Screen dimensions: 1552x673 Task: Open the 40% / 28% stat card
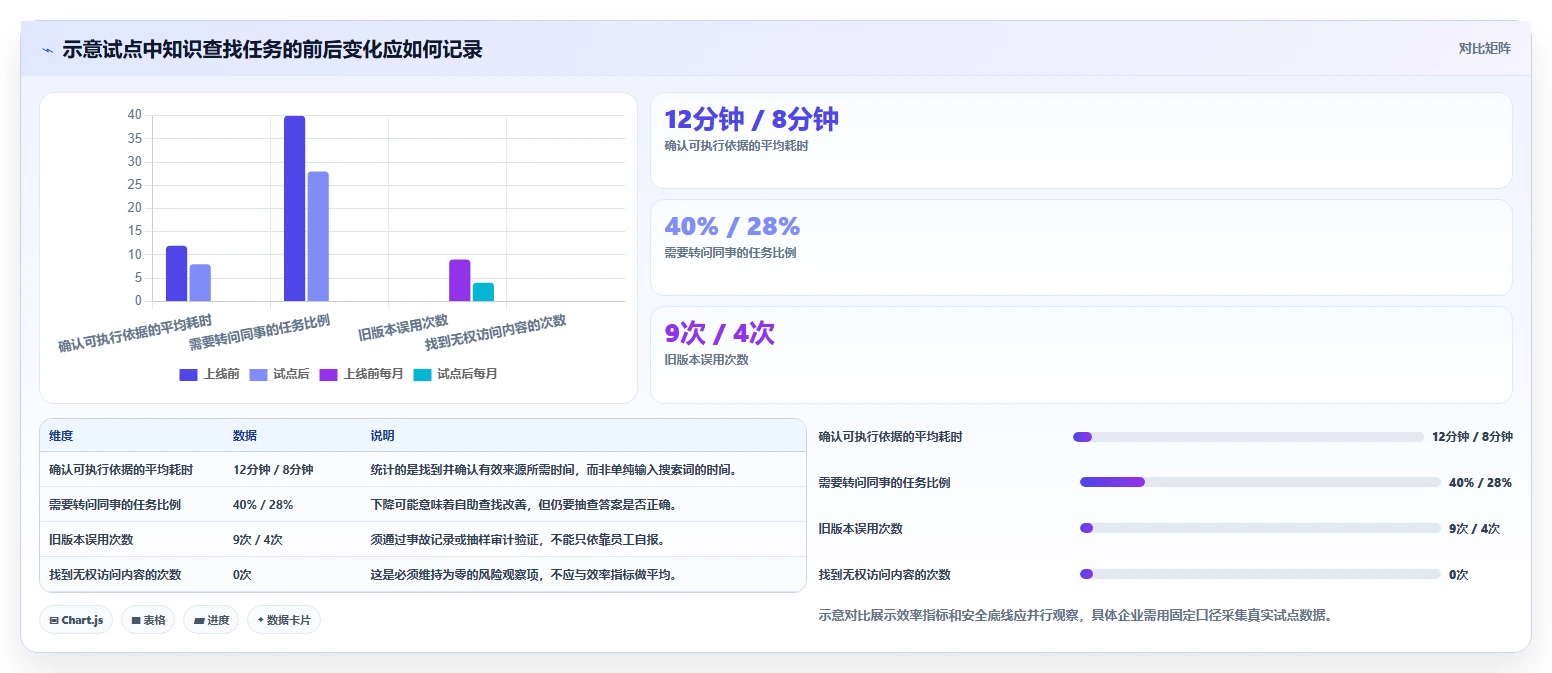[x=1081, y=247]
